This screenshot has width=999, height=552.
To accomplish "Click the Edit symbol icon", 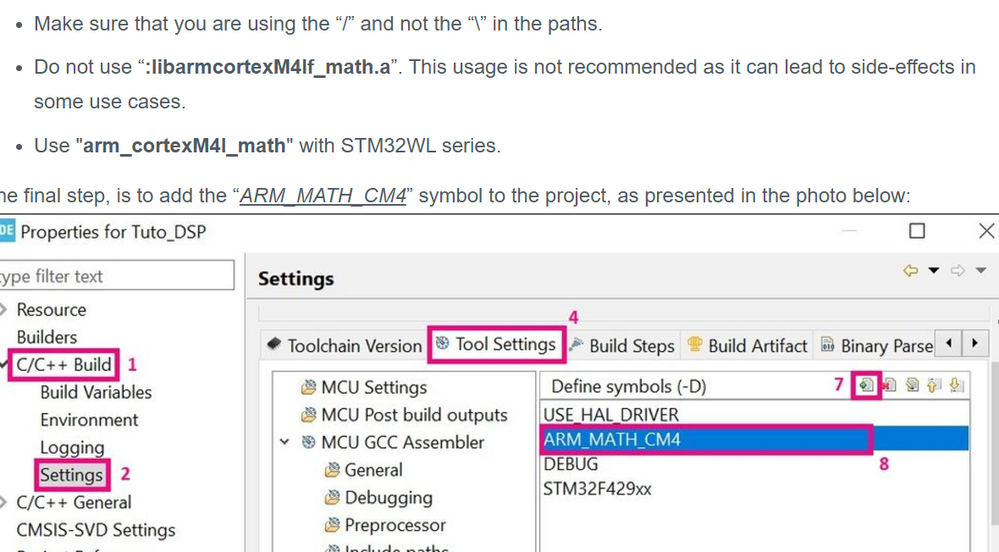I will (911, 386).
